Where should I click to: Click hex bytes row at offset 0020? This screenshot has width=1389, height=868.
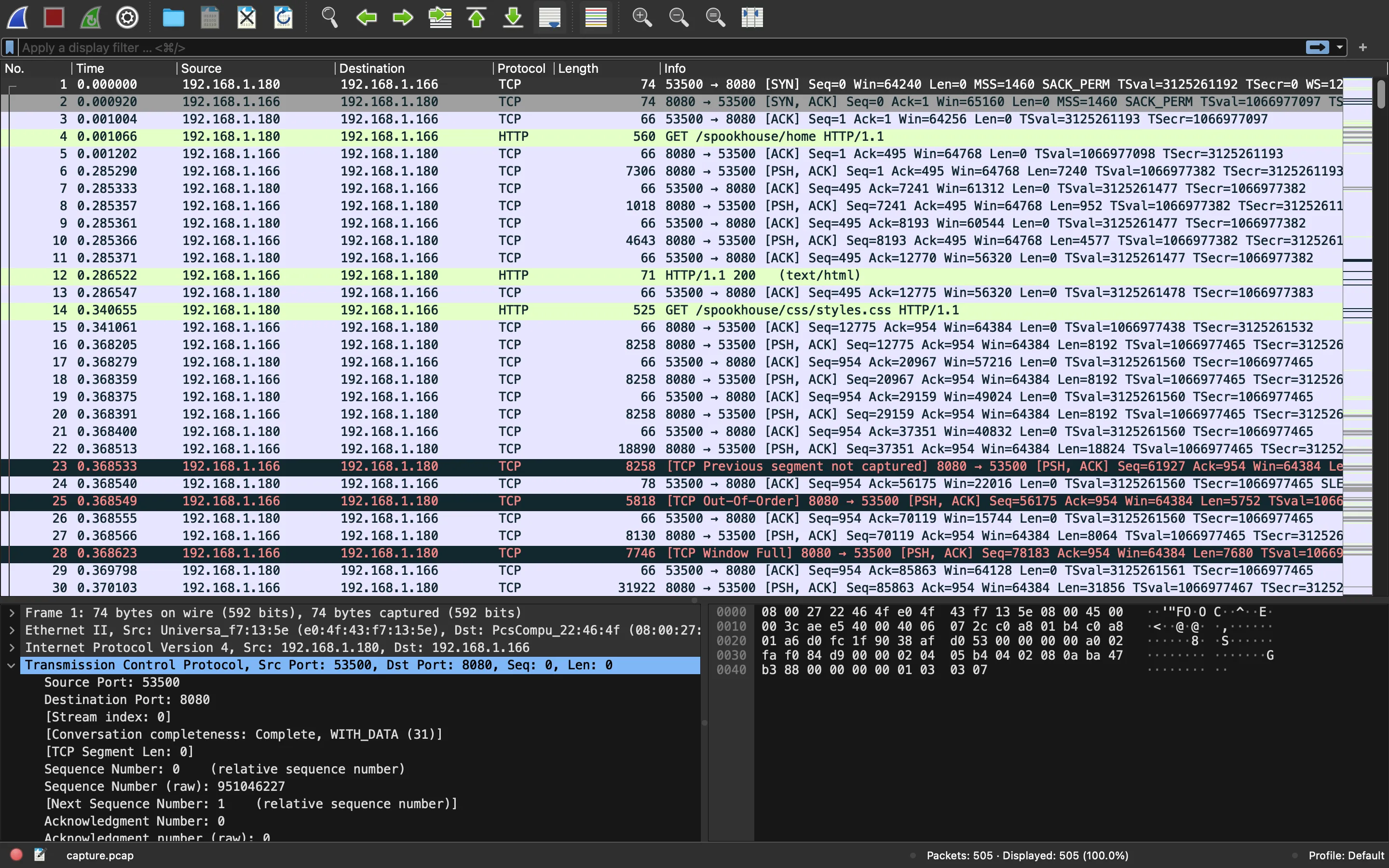click(x=941, y=641)
